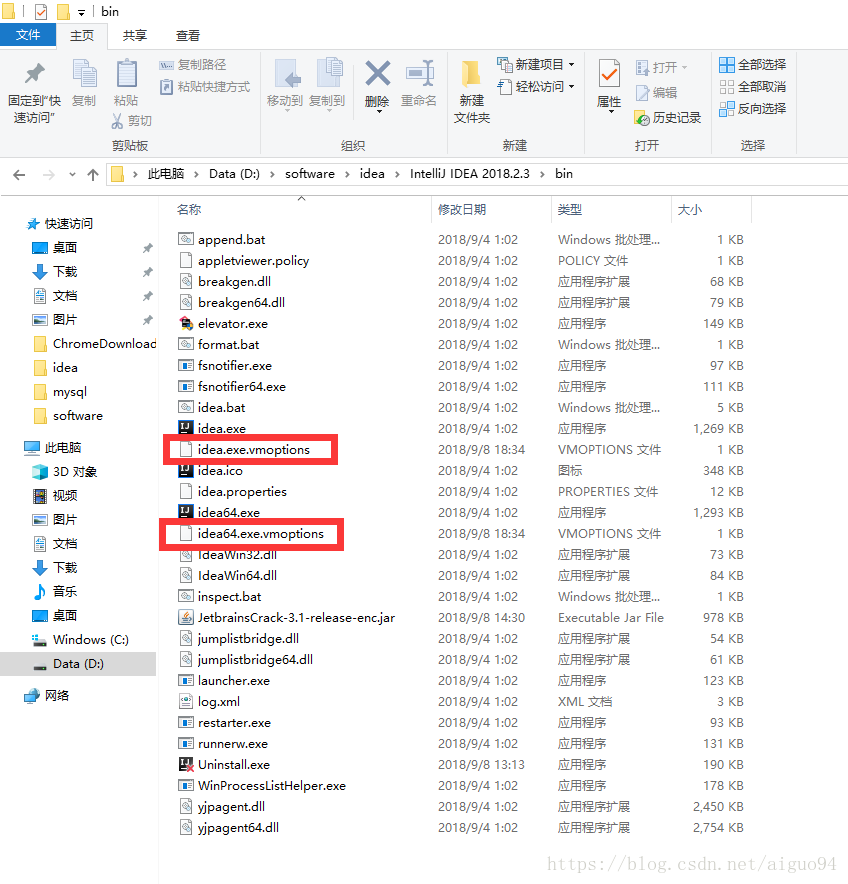The width and height of the screenshot is (848, 884).
Task: Select the idea.exe file icon
Action: point(186,428)
